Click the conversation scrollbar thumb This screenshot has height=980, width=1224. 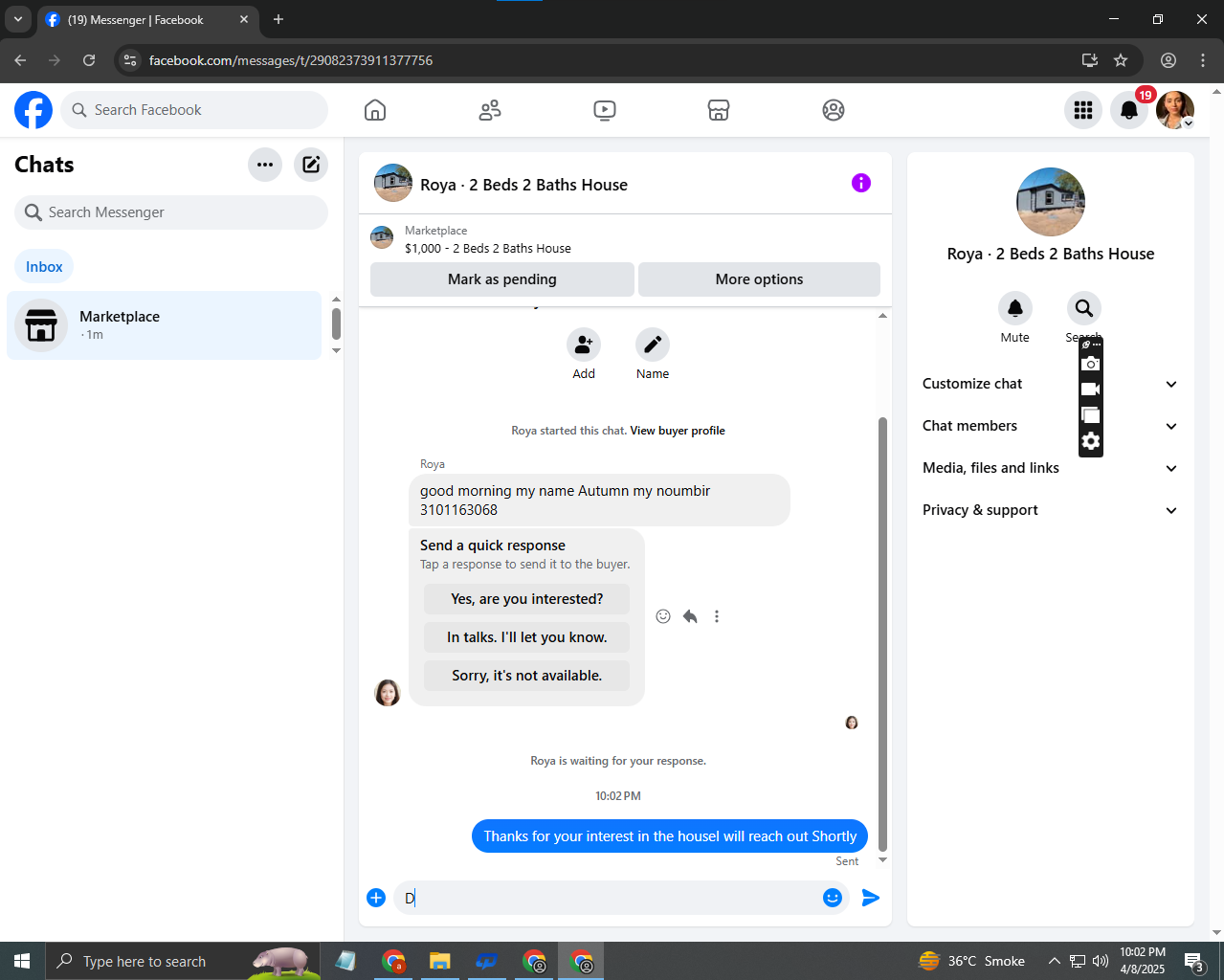pos(882,634)
